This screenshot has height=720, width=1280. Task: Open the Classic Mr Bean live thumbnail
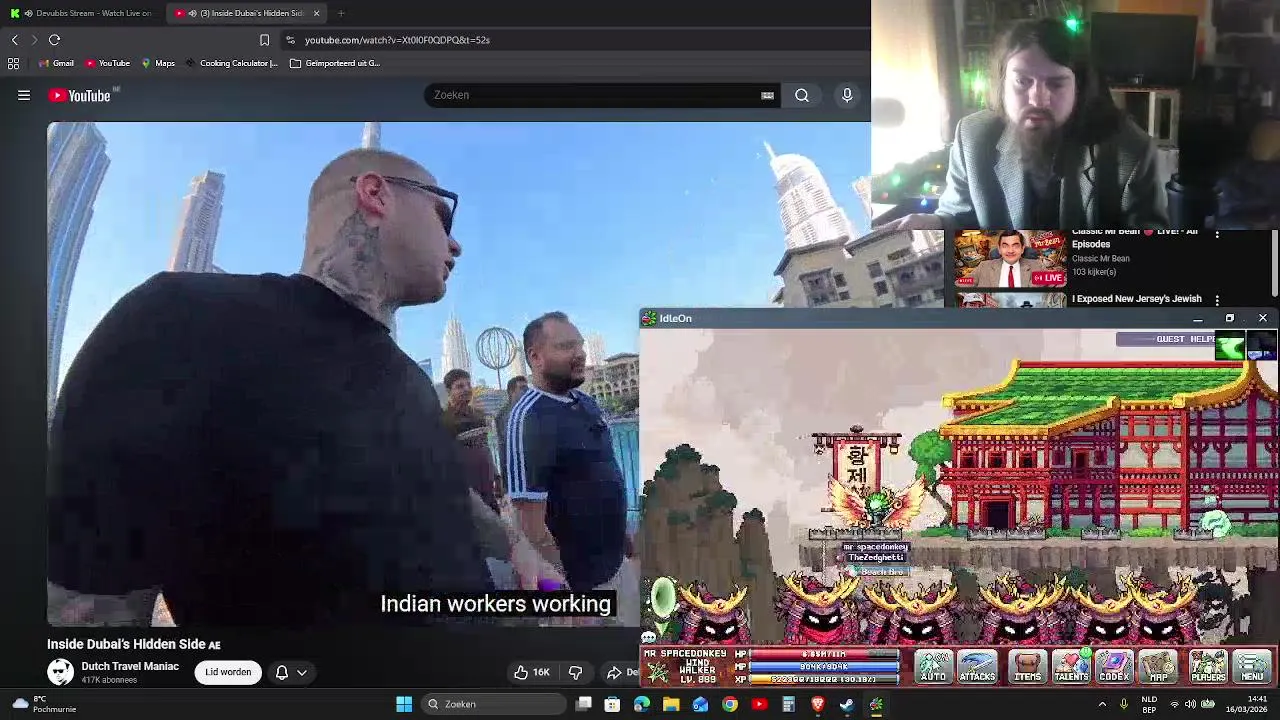coord(1009,258)
